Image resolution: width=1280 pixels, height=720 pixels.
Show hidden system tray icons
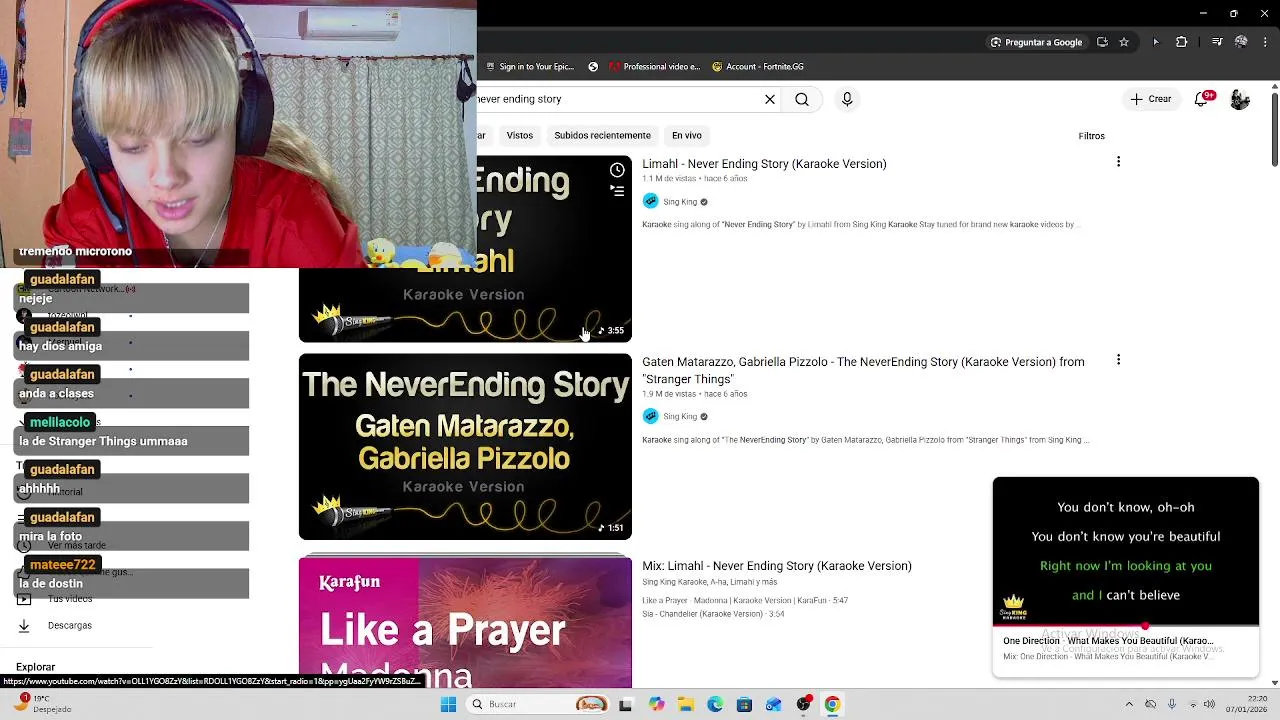1129,704
